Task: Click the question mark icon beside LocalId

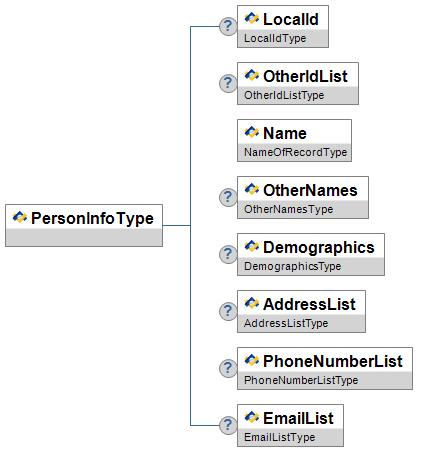Action: tap(228, 26)
